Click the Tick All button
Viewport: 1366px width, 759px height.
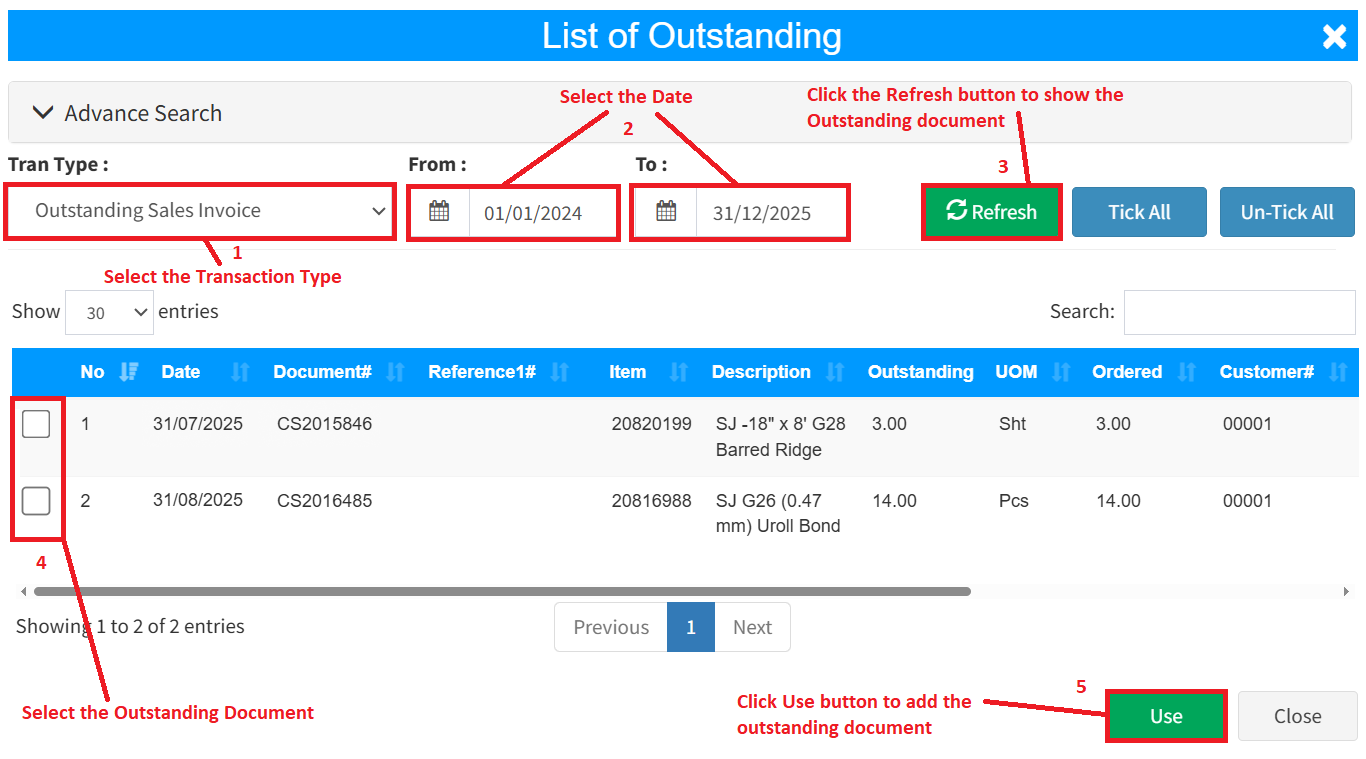point(1139,212)
